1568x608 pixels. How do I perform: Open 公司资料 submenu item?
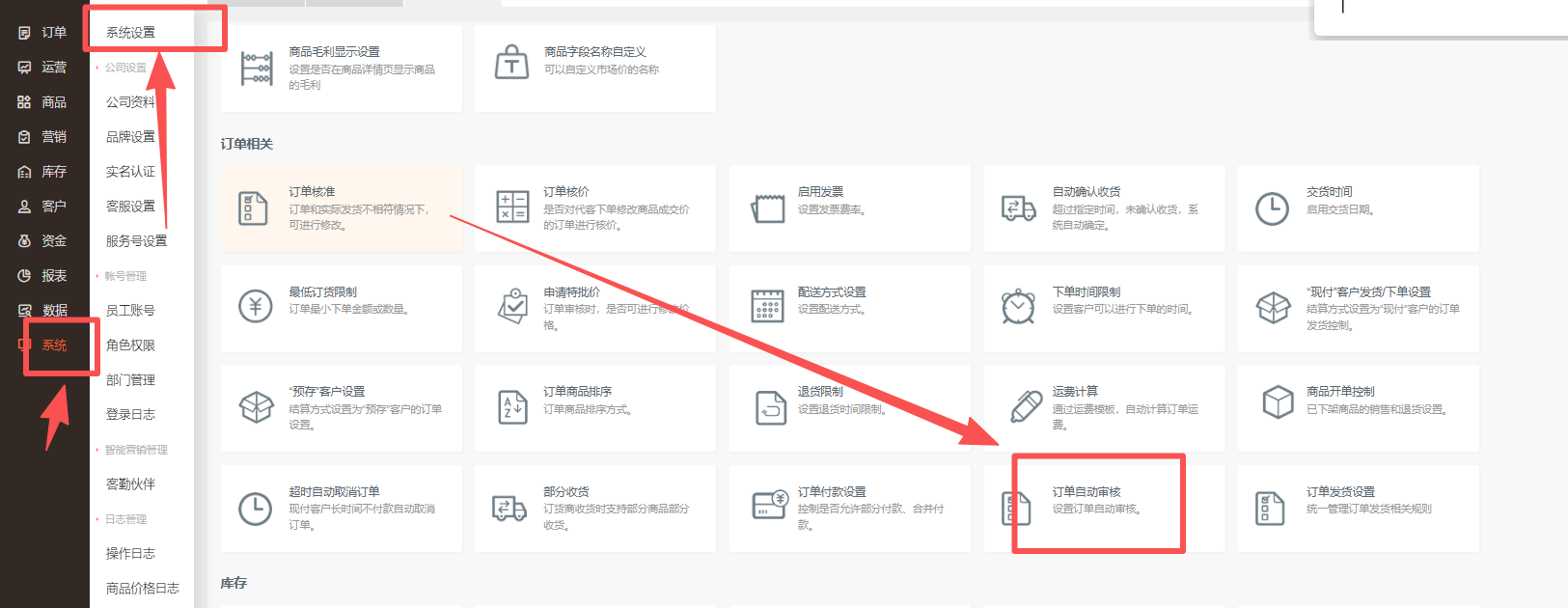point(130,102)
